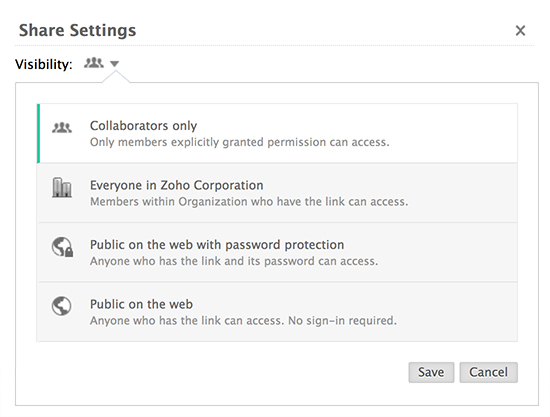Screen dimensions: 550x417
Task: Close the Share Settings dialog
Action: tap(520, 31)
